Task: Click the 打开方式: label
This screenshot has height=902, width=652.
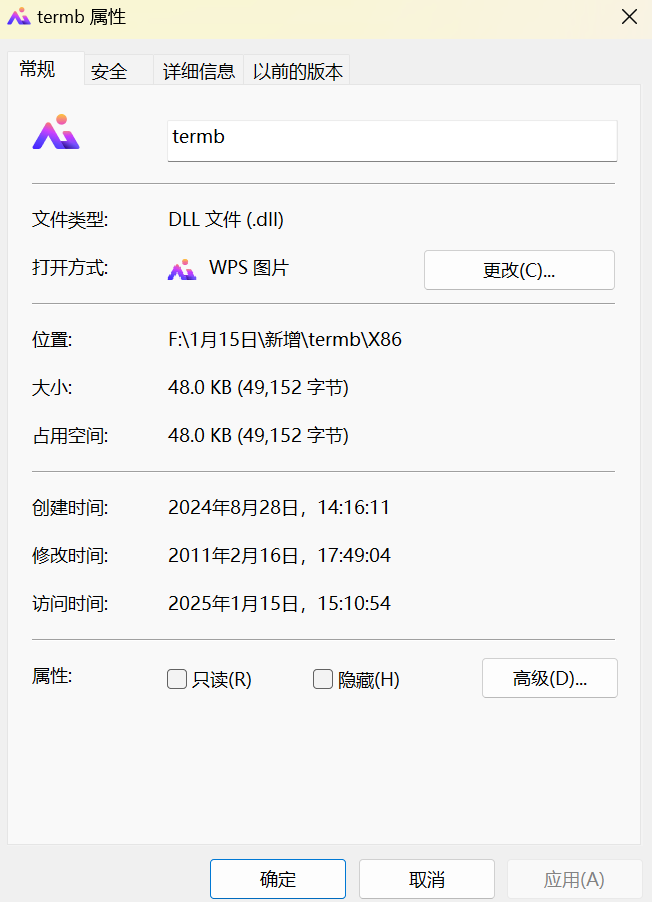Action: click(x=70, y=268)
